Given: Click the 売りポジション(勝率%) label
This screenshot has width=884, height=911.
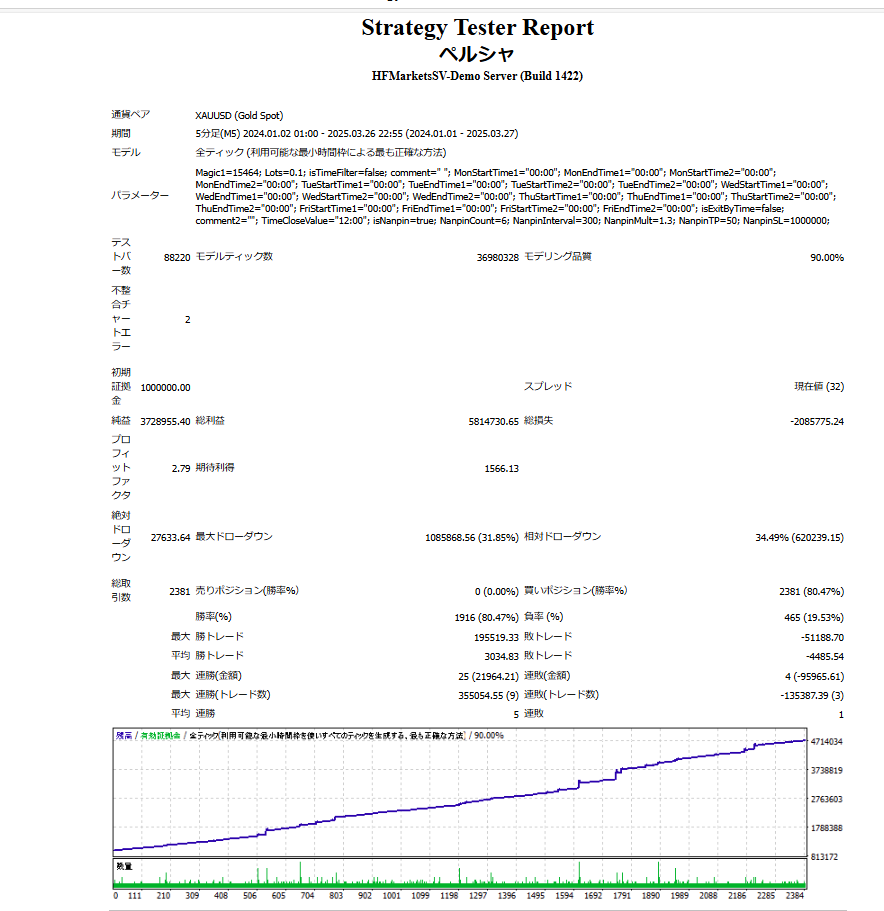Looking at the screenshot, I should pos(247,590).
